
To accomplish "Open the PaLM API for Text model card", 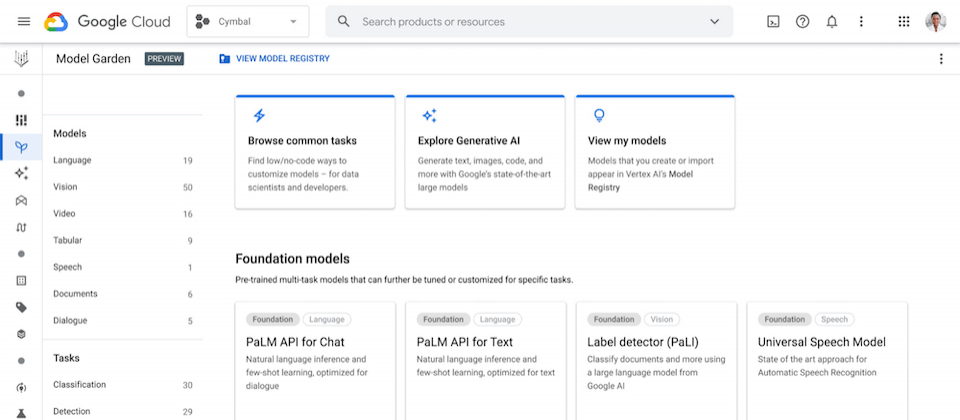I will tap(486, 361).
